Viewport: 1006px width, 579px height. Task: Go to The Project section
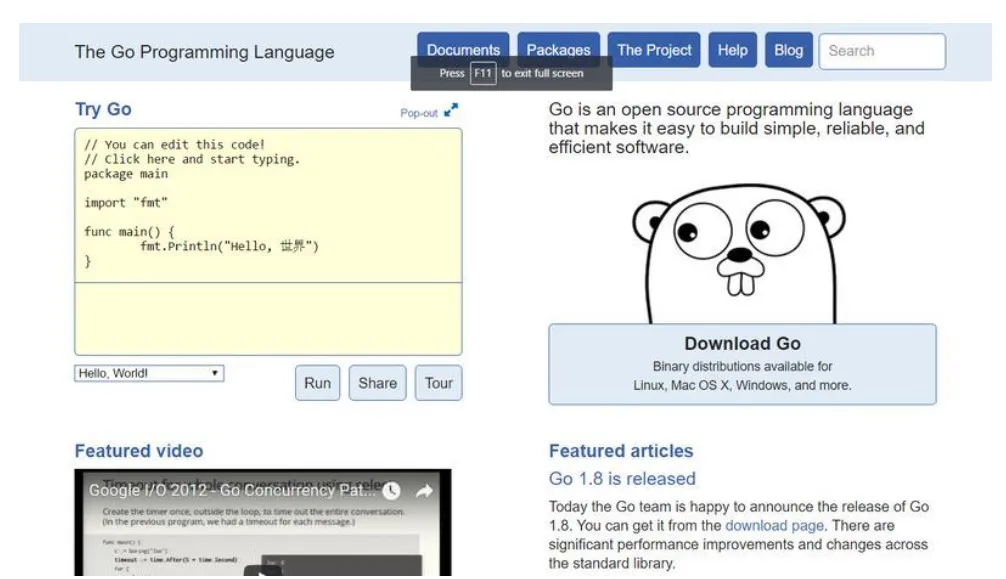click(654, 50)
